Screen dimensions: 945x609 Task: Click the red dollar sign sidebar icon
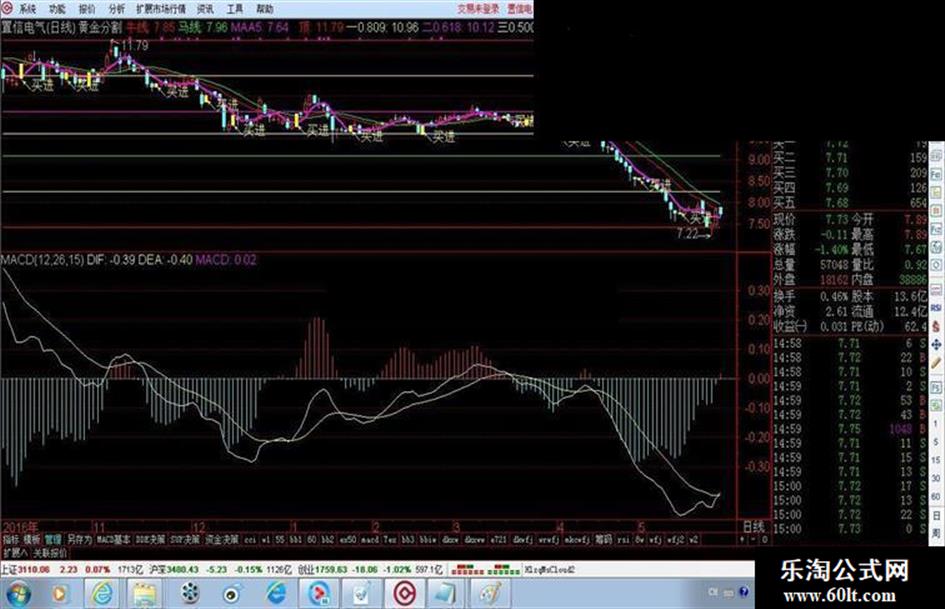937,326
